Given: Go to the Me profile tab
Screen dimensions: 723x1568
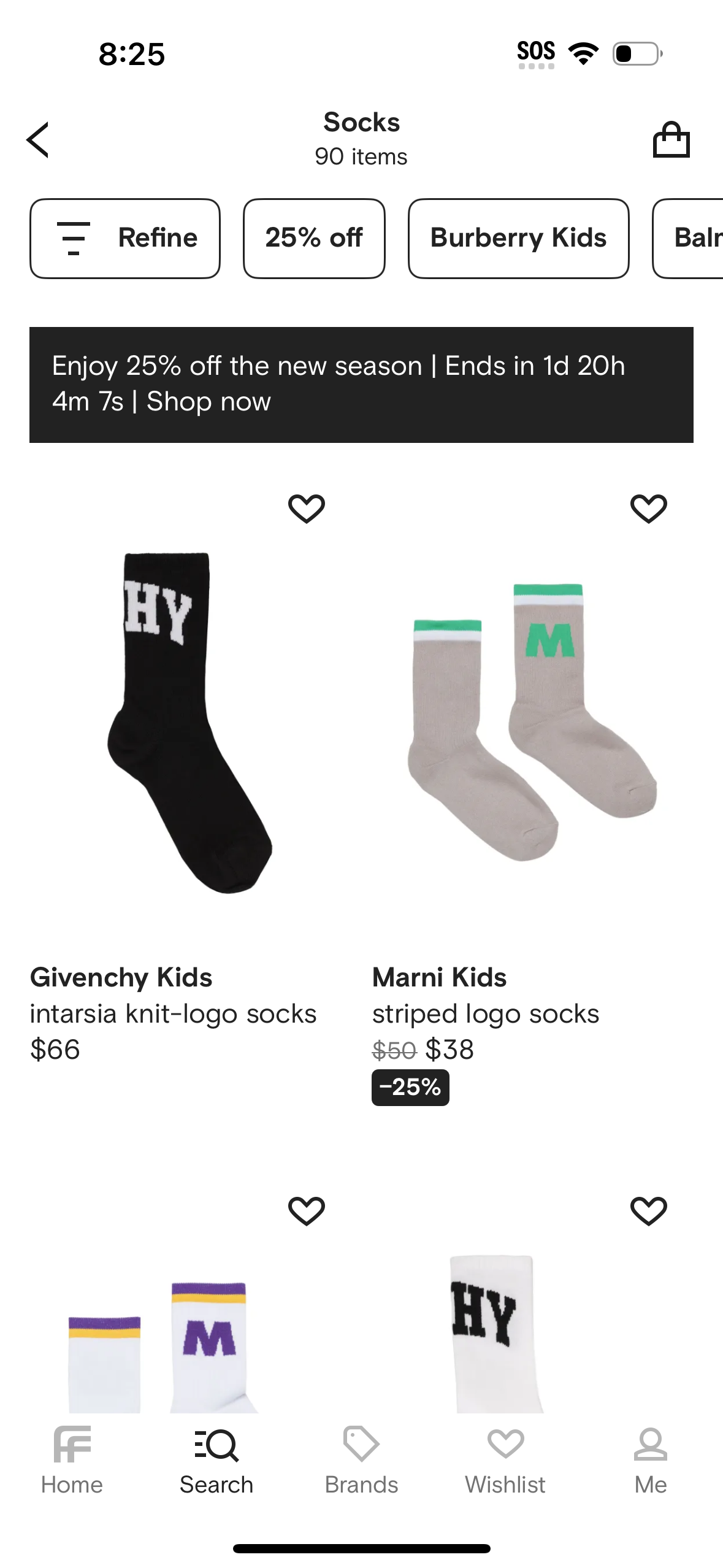Looking at the screenshot, I should click(x=650, y=1460).
